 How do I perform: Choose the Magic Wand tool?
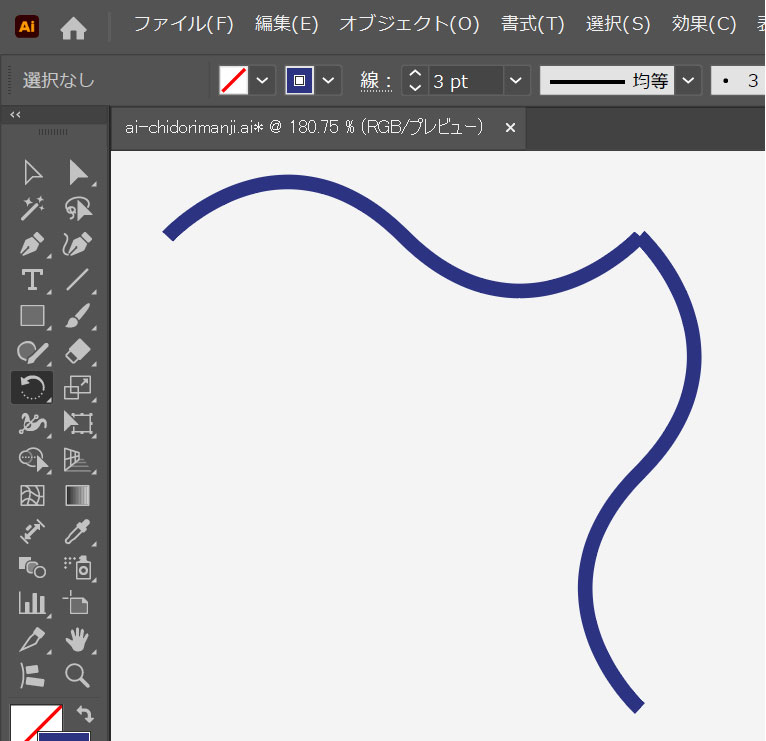pos(32,208)
